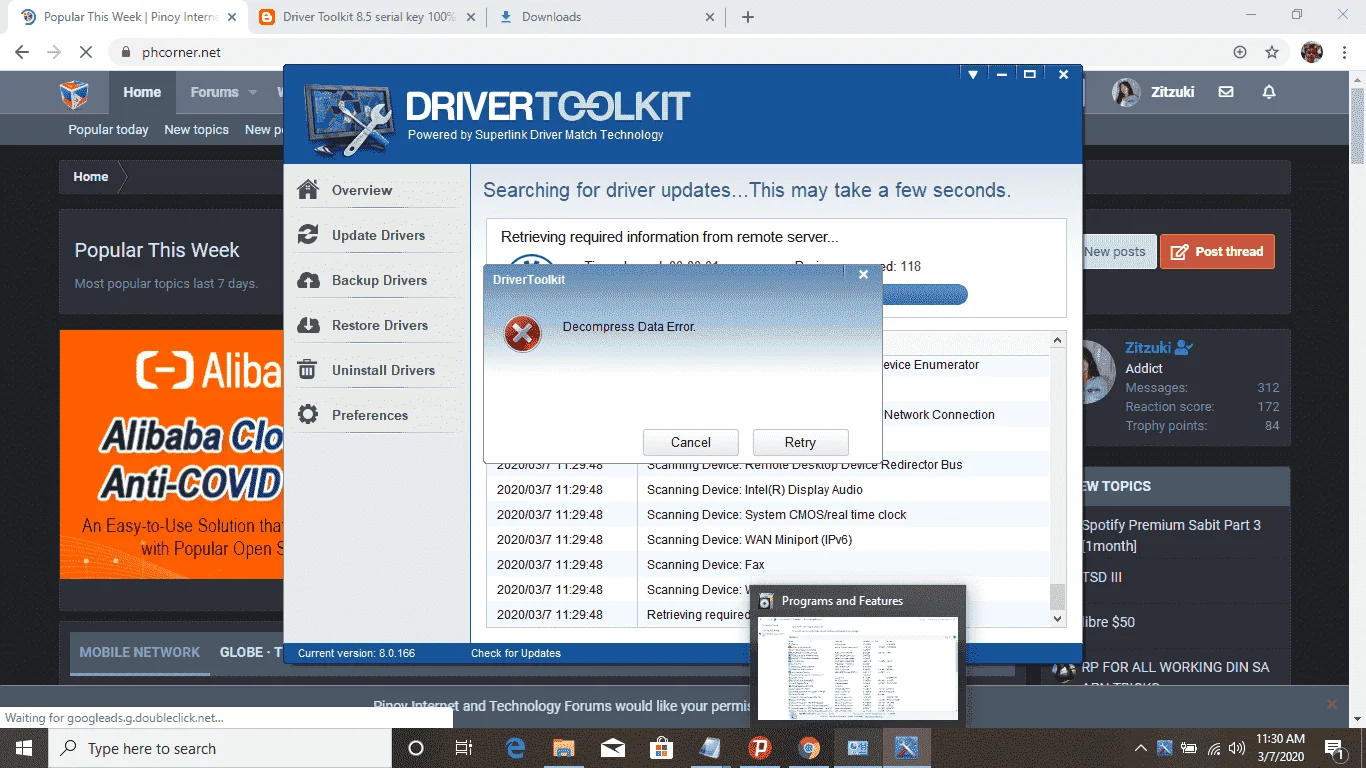Select Backup Drivers in the sidebar
Screen dimensions: 1366x768
(379, 280)
